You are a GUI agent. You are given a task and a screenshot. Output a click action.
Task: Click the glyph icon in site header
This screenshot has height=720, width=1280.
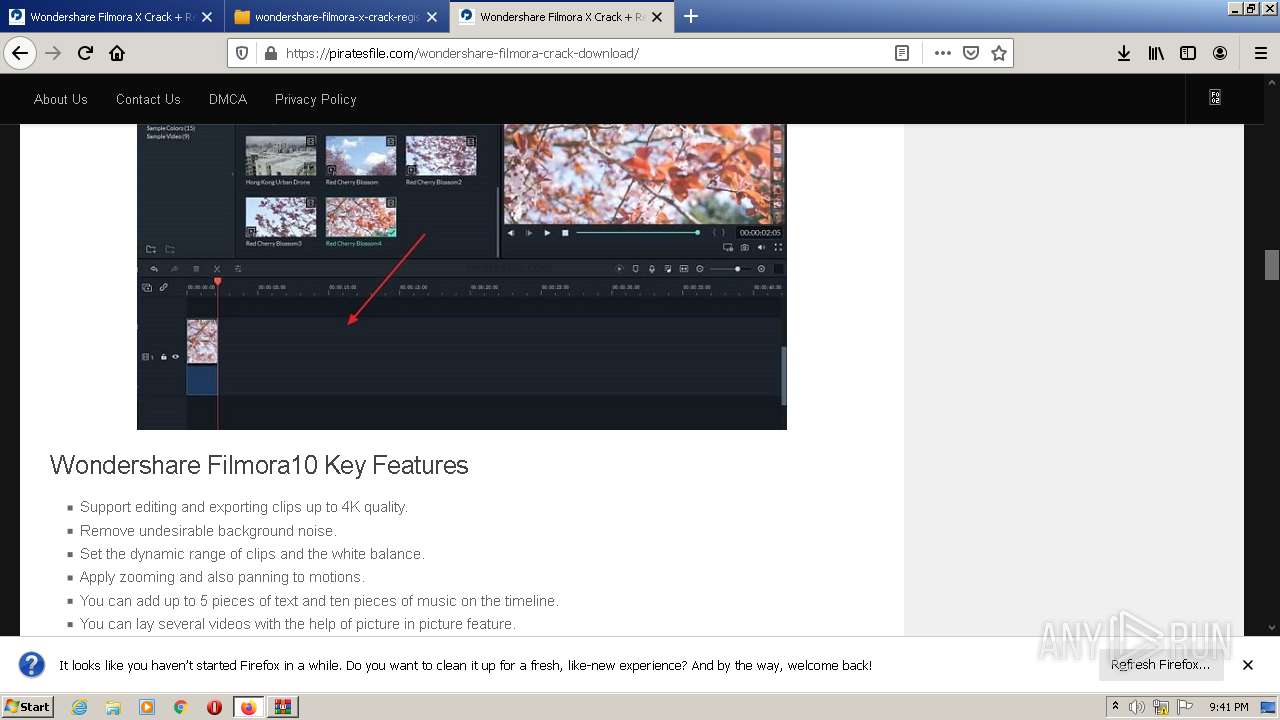click(x=1215, y=98)
